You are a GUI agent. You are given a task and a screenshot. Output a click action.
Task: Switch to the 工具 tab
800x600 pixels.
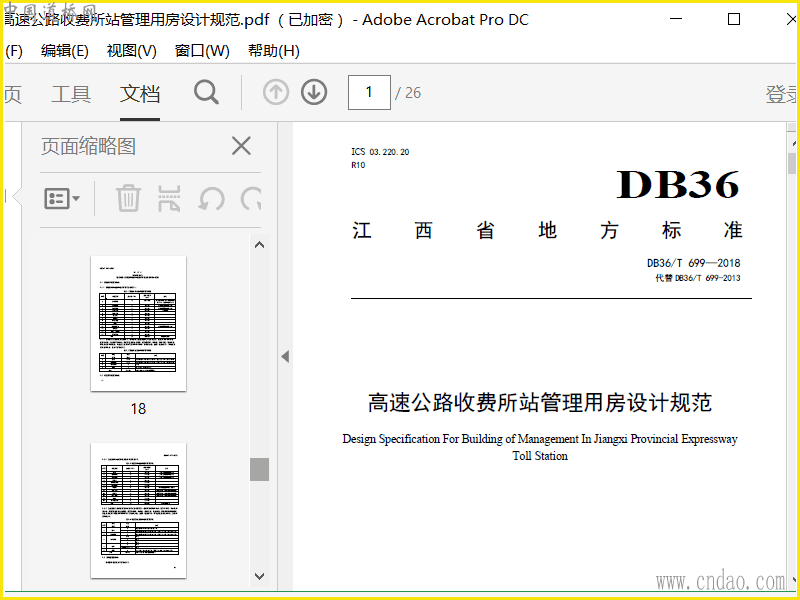(71, 94)
